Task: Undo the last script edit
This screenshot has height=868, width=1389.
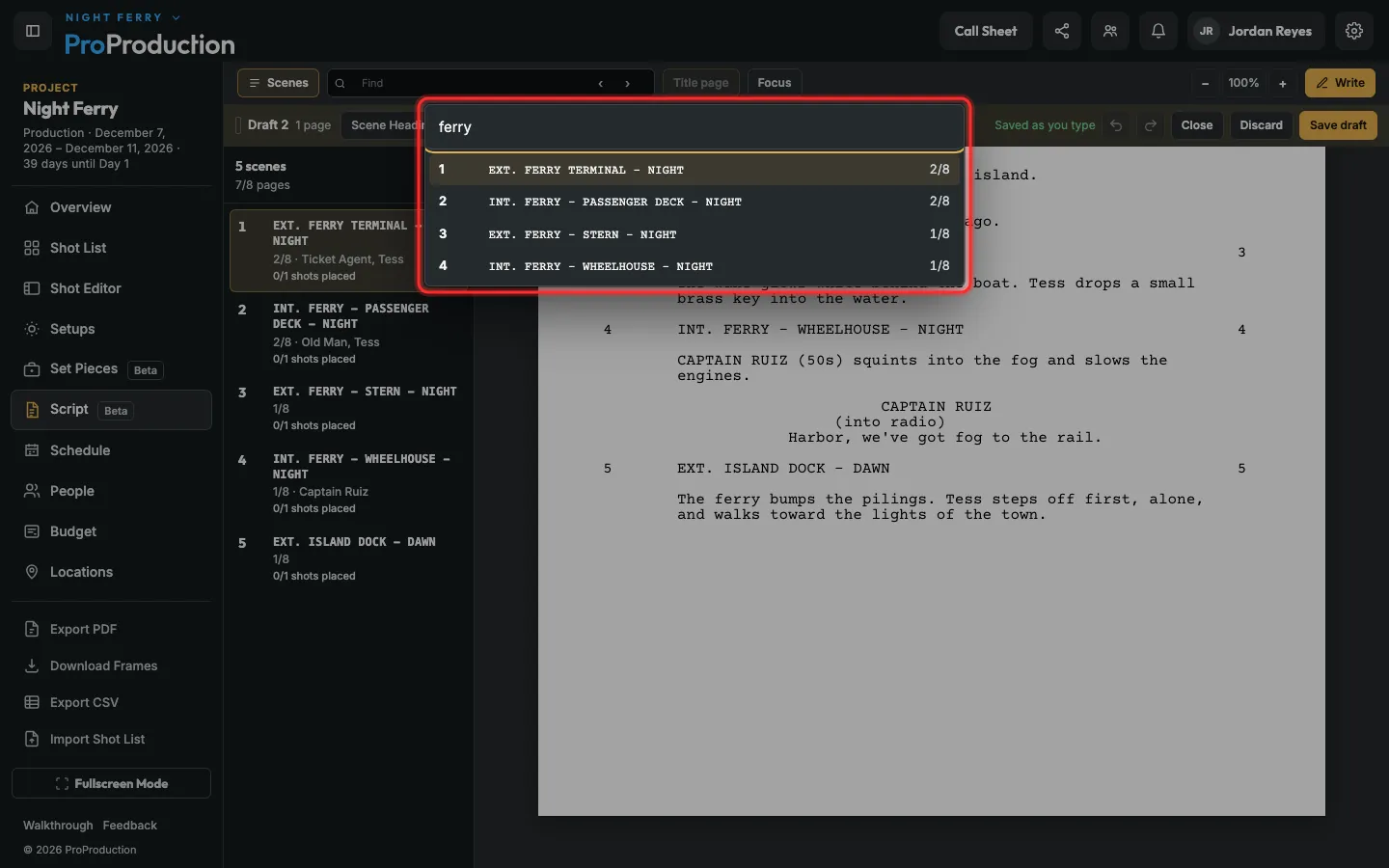Action: pyautogui.click(x=1116, y=125)
